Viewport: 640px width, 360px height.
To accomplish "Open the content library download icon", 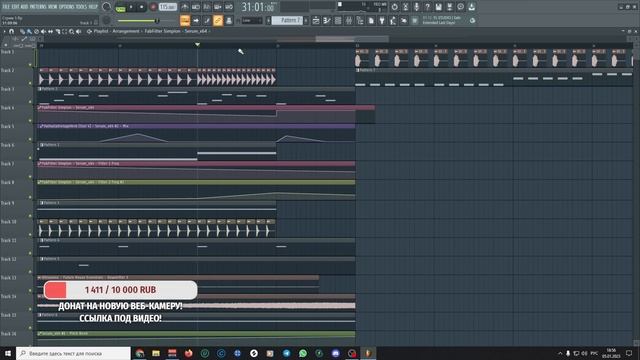I will (x=471, y=7).
